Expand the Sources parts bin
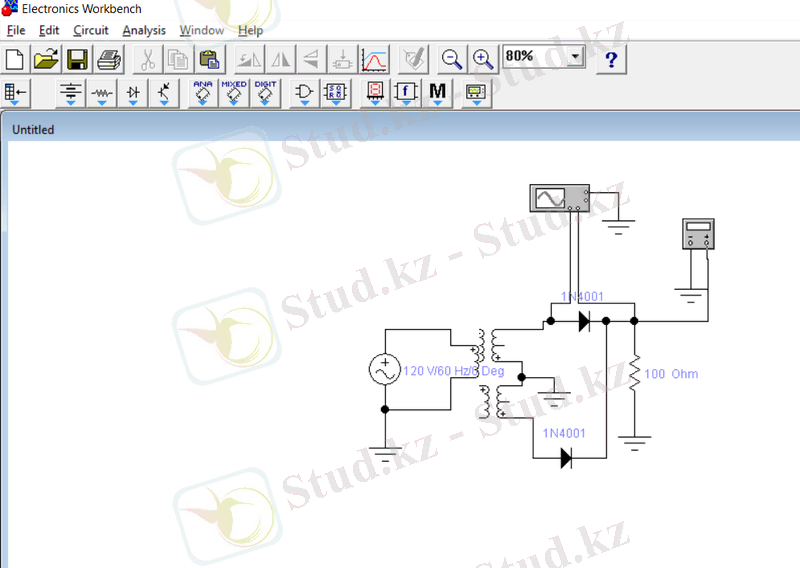Viewport: 800px width, 568px height. click(70, 94)
